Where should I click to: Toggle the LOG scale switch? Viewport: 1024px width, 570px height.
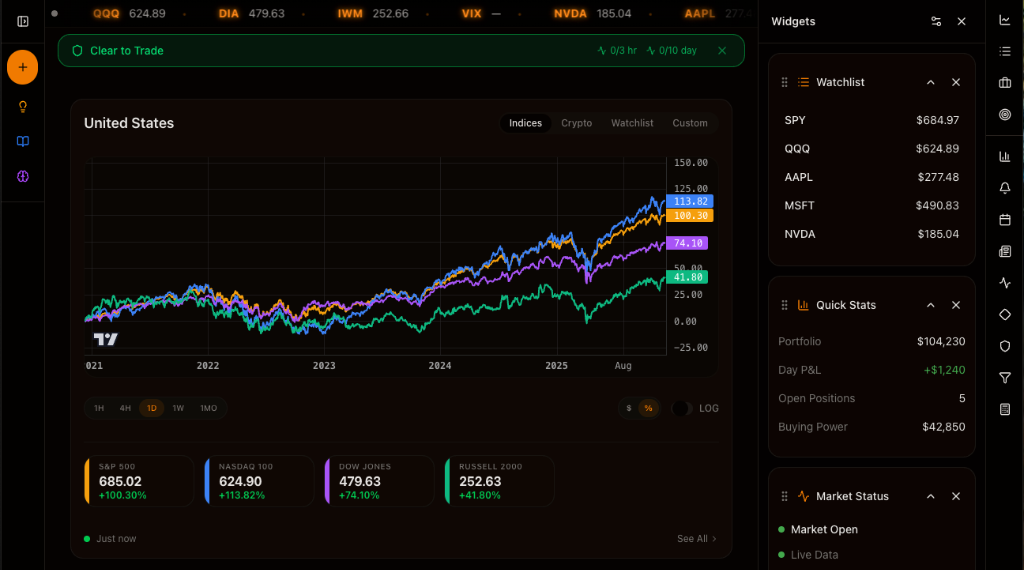[682, 408]
